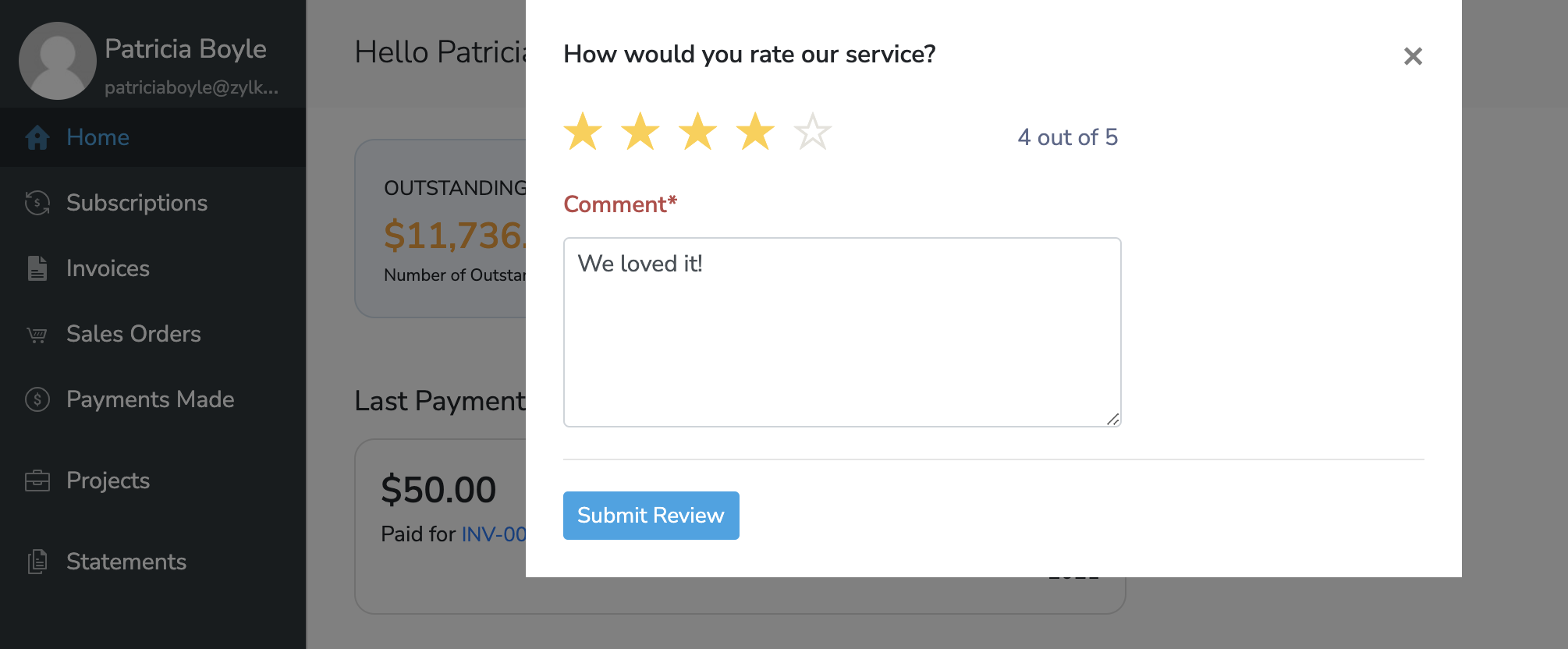The image size is (1568, 649).
Task: Click the Projects briefcase icon
Action: tap(37, 481)
